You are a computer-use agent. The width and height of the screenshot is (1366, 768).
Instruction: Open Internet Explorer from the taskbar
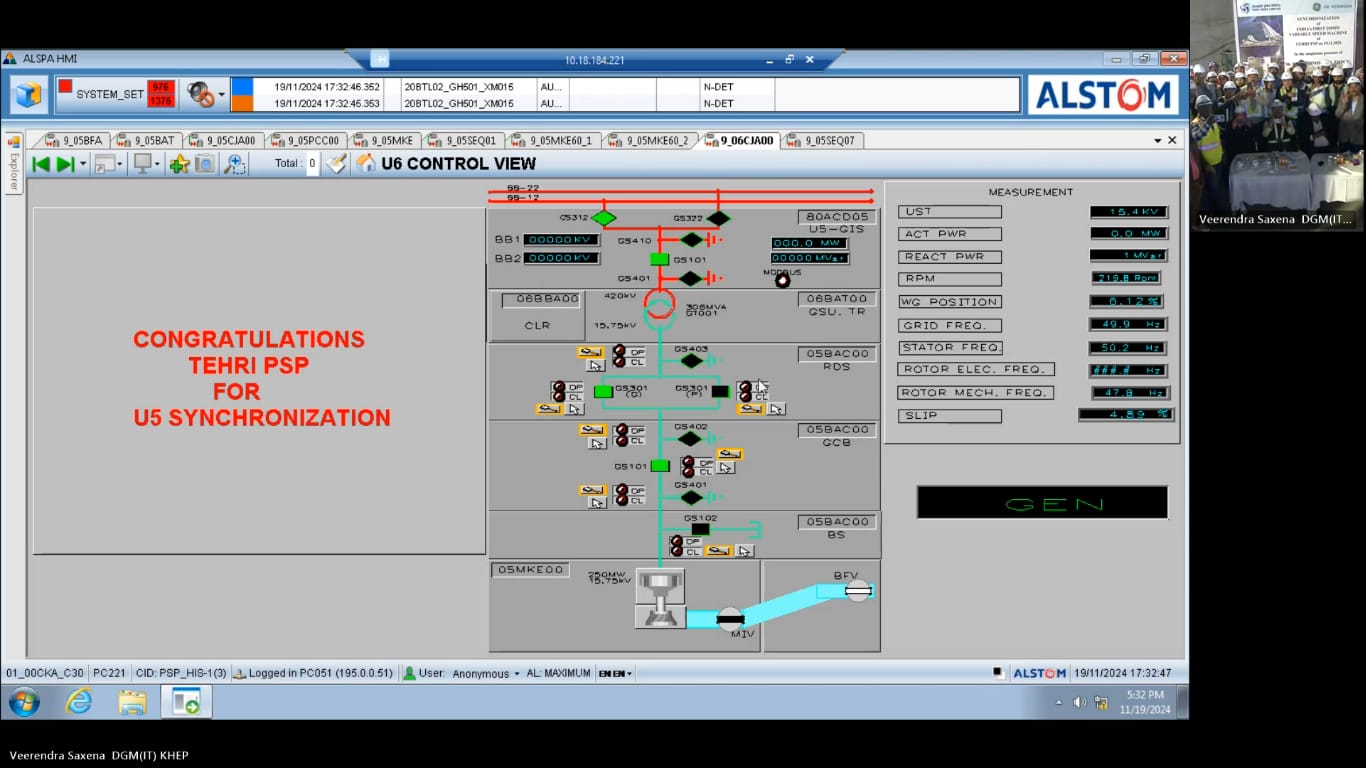click(x=78, y=703)
